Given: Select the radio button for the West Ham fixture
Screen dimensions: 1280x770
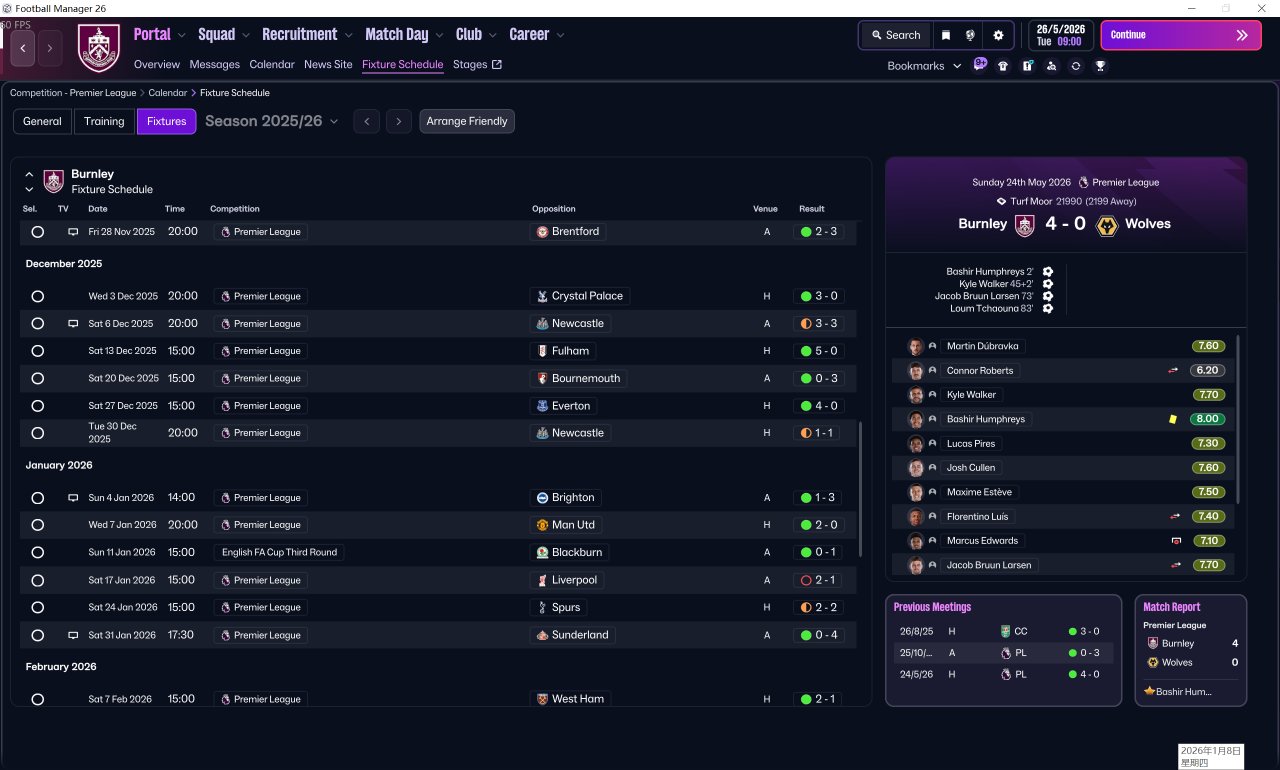Looking at the screenshot, I should (x=38, y=700).
